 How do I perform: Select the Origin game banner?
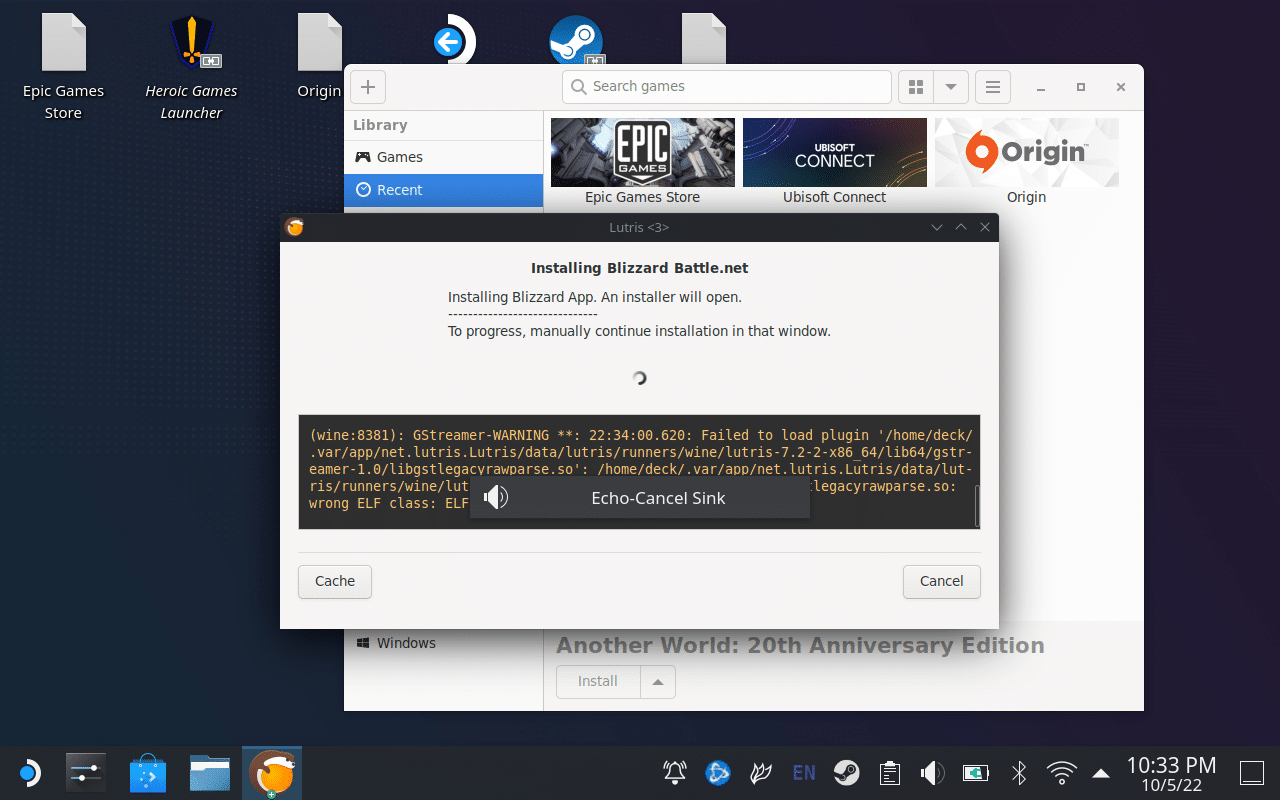(1026, 152)
